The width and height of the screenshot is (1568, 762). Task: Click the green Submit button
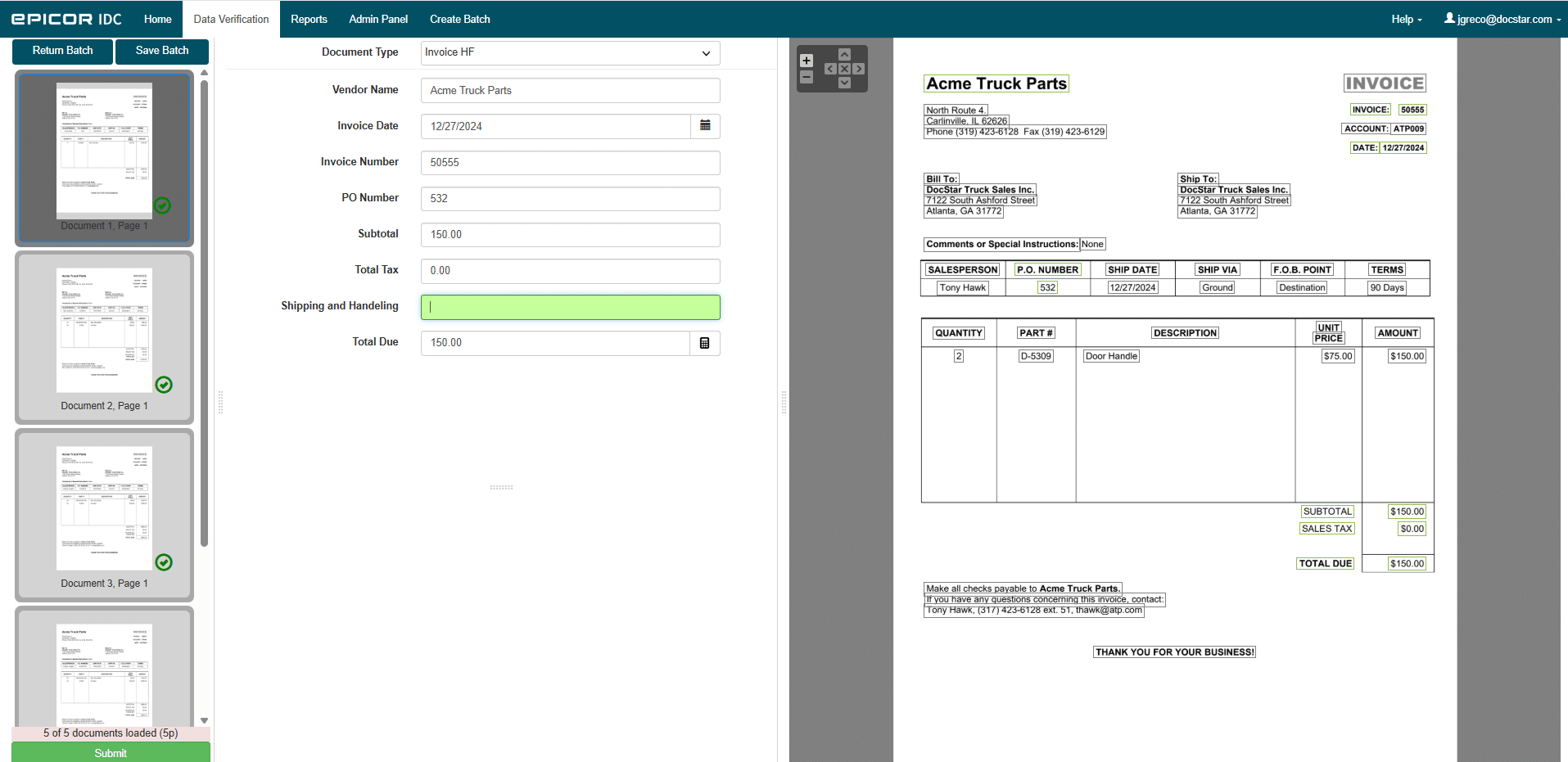pyautogui.click(x=111, y=752)
